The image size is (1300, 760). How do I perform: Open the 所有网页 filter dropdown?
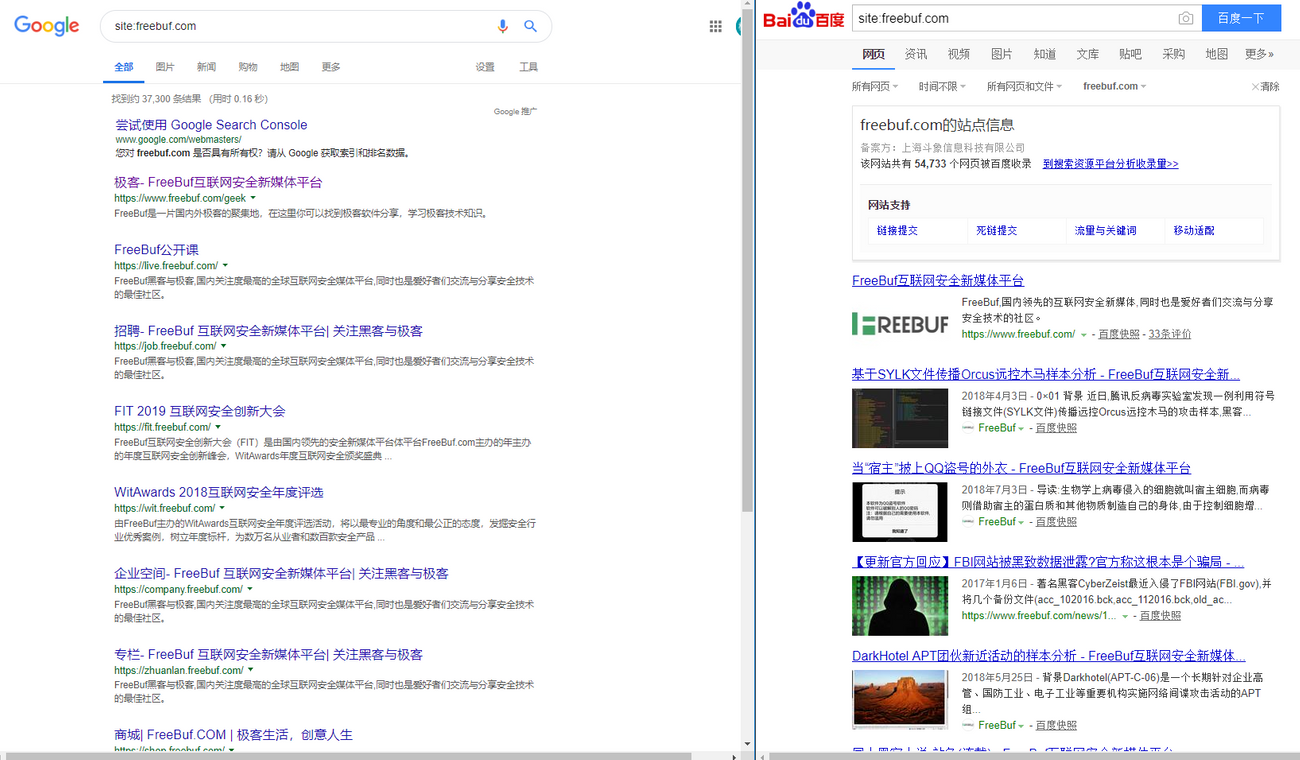pyautogui.click(x=875, y=87)
